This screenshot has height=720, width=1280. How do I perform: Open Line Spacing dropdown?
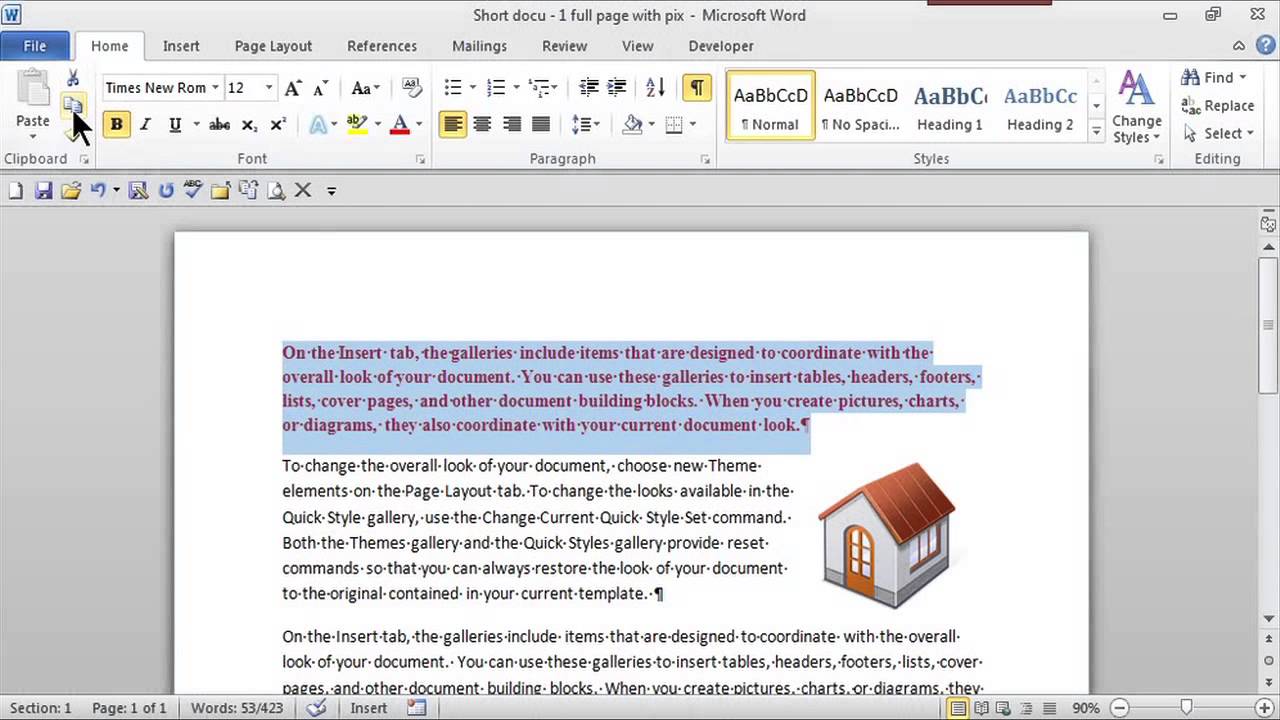tap(586, 125)
